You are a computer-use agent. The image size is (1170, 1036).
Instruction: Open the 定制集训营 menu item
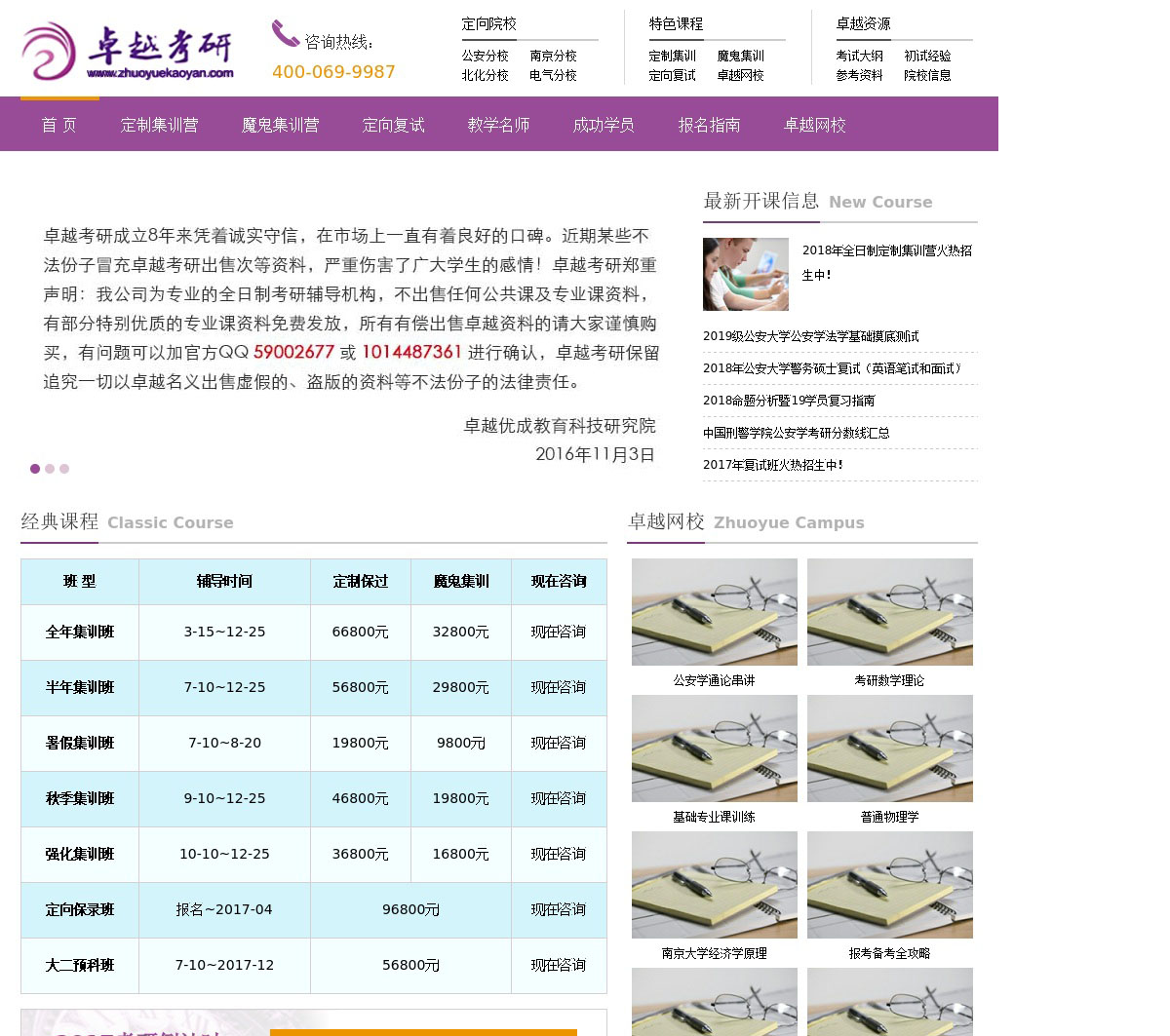coord(159,125)
